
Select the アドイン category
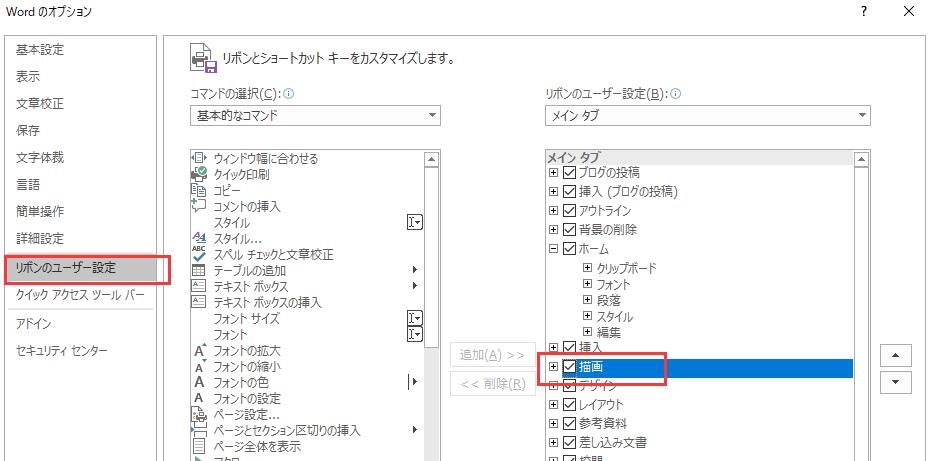34,324
